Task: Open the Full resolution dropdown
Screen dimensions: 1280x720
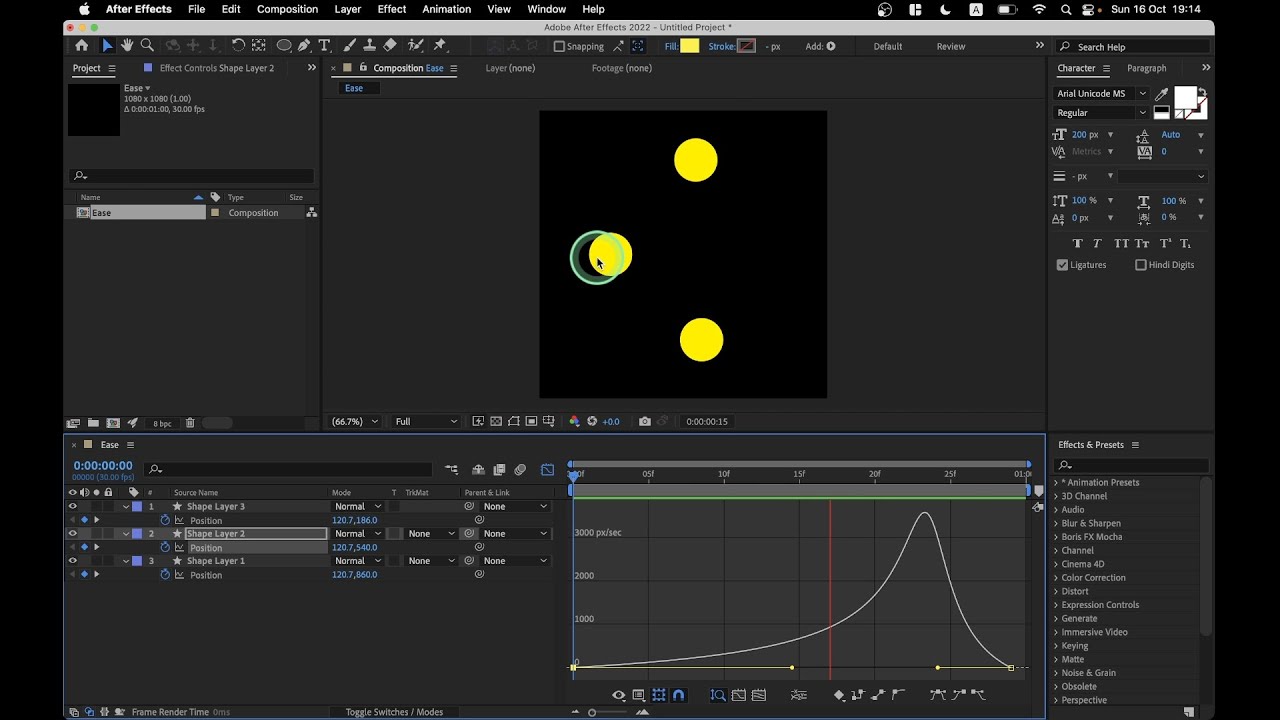Action: pos(426,422)
